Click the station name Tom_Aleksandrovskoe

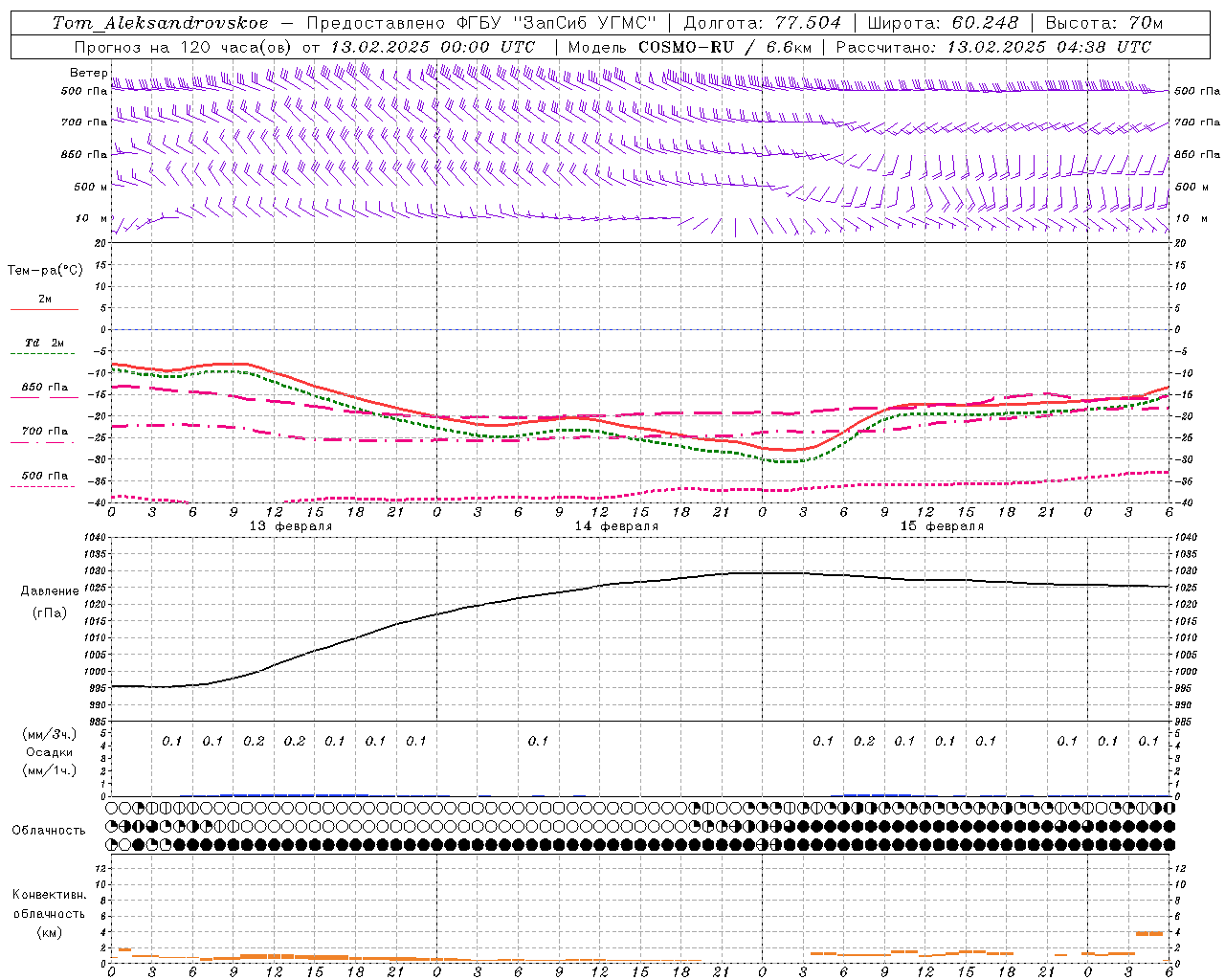pos(160,23)
